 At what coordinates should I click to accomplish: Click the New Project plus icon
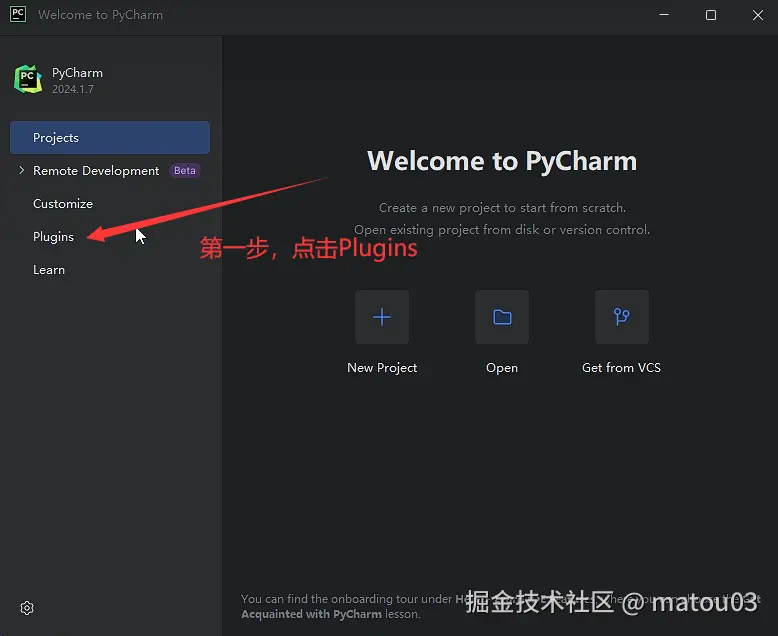click(382, 317)
